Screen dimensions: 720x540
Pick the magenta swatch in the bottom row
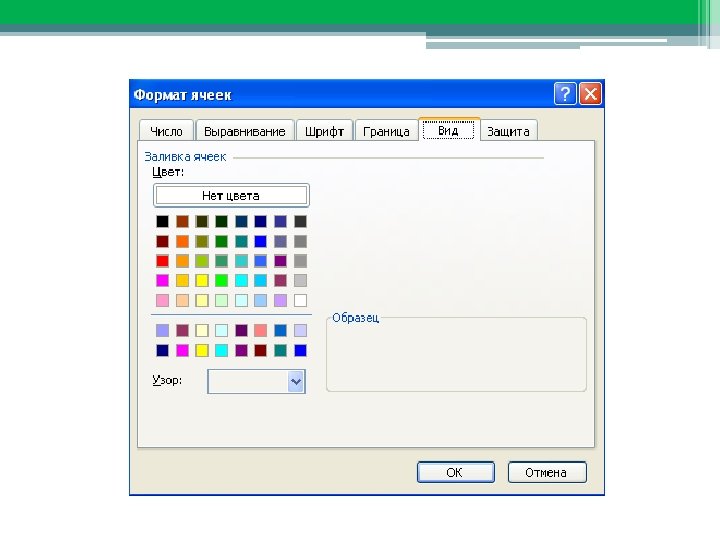(182, 350)
